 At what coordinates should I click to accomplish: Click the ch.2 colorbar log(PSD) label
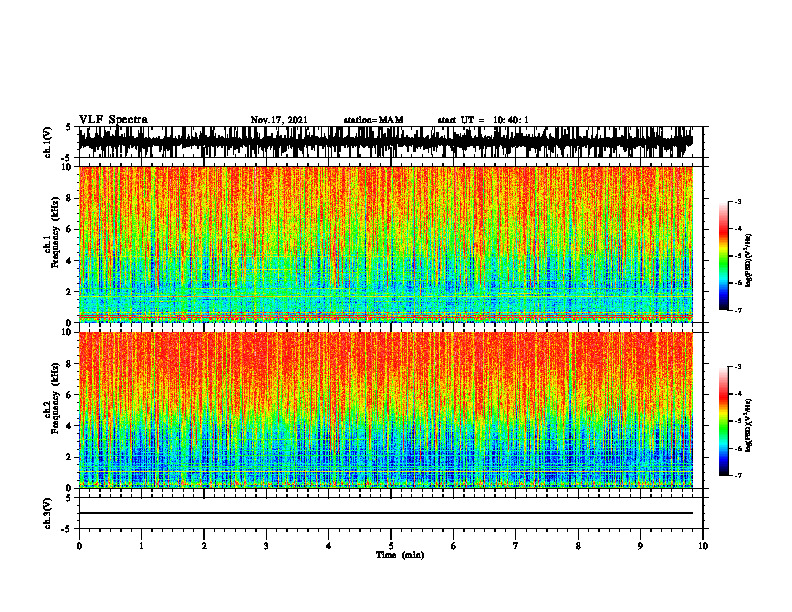coord(749,425)
